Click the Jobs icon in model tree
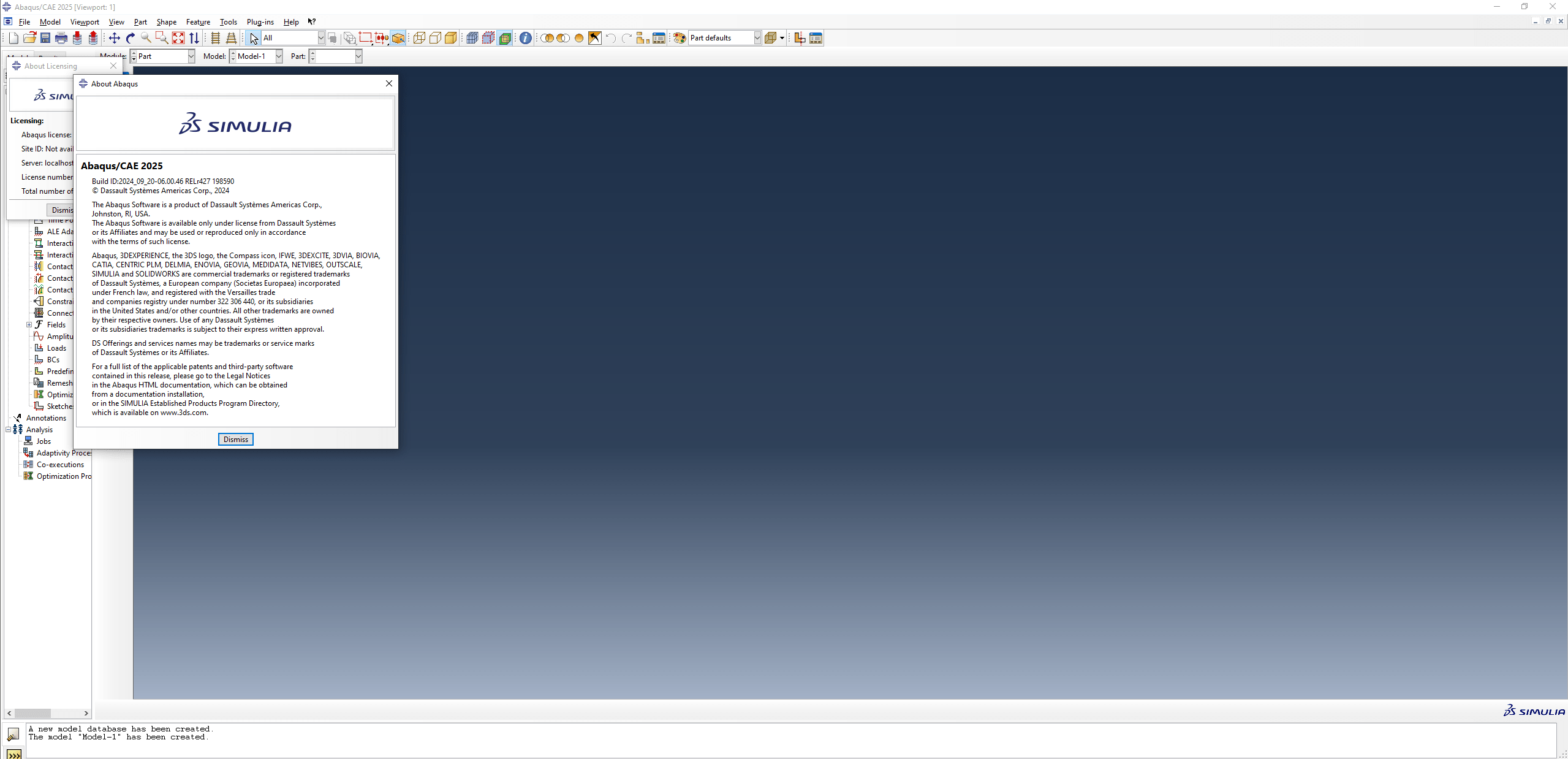The width and height of the screenshot is (1568, 759). [x=28, y=441]
